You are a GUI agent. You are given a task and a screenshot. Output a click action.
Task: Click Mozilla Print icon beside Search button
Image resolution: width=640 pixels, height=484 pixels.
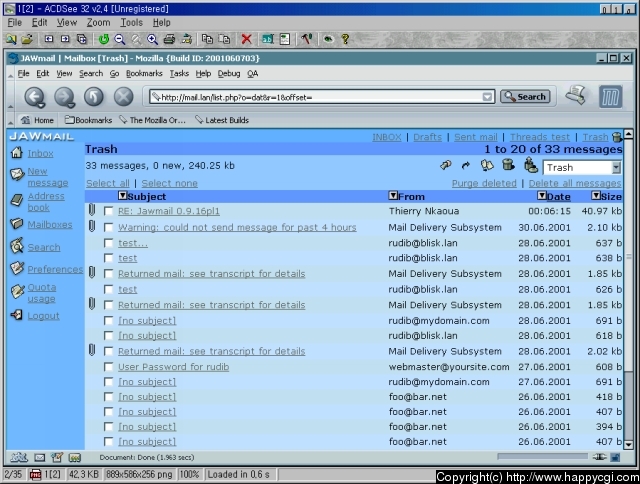pos(576,95)
